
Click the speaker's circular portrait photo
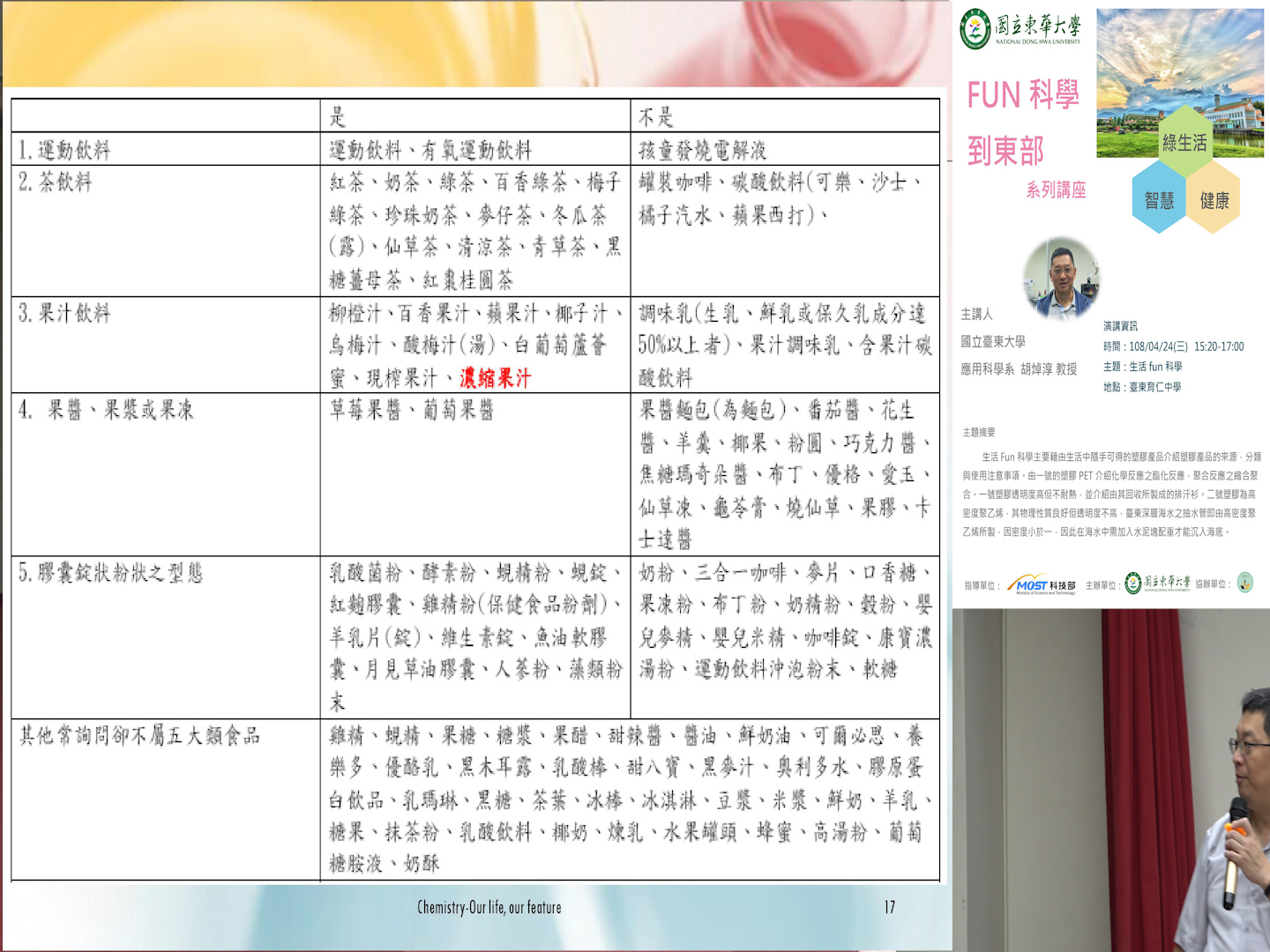pos(1061,277)
